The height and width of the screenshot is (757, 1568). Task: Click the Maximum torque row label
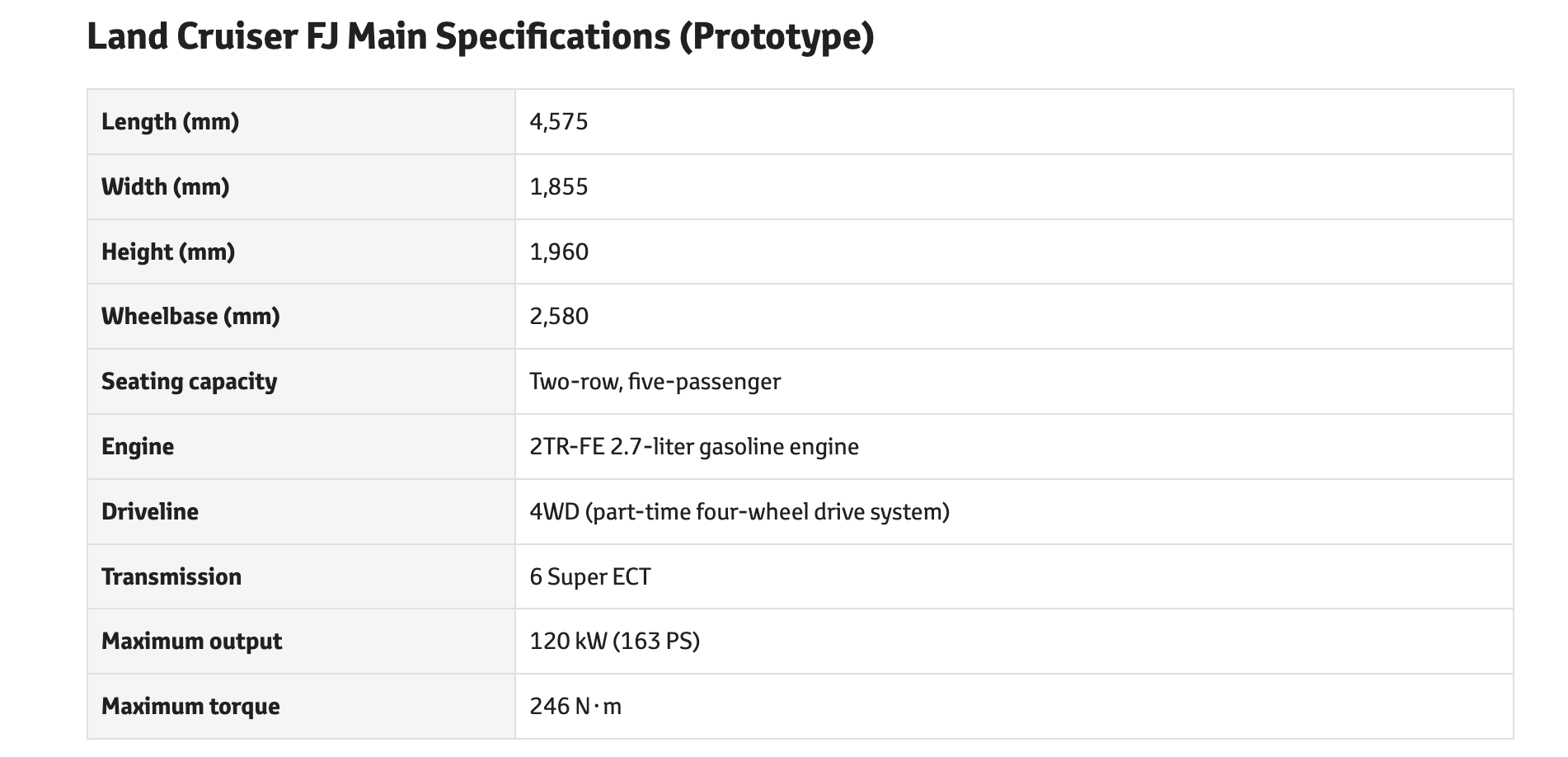coord(190,707)
